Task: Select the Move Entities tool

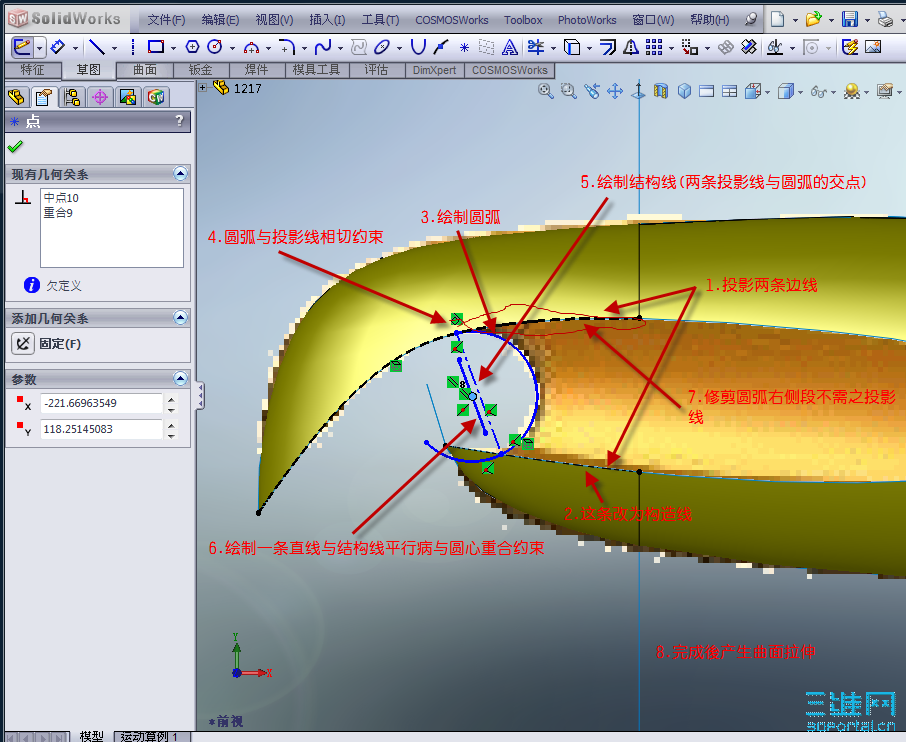Action: coord(690,47)
